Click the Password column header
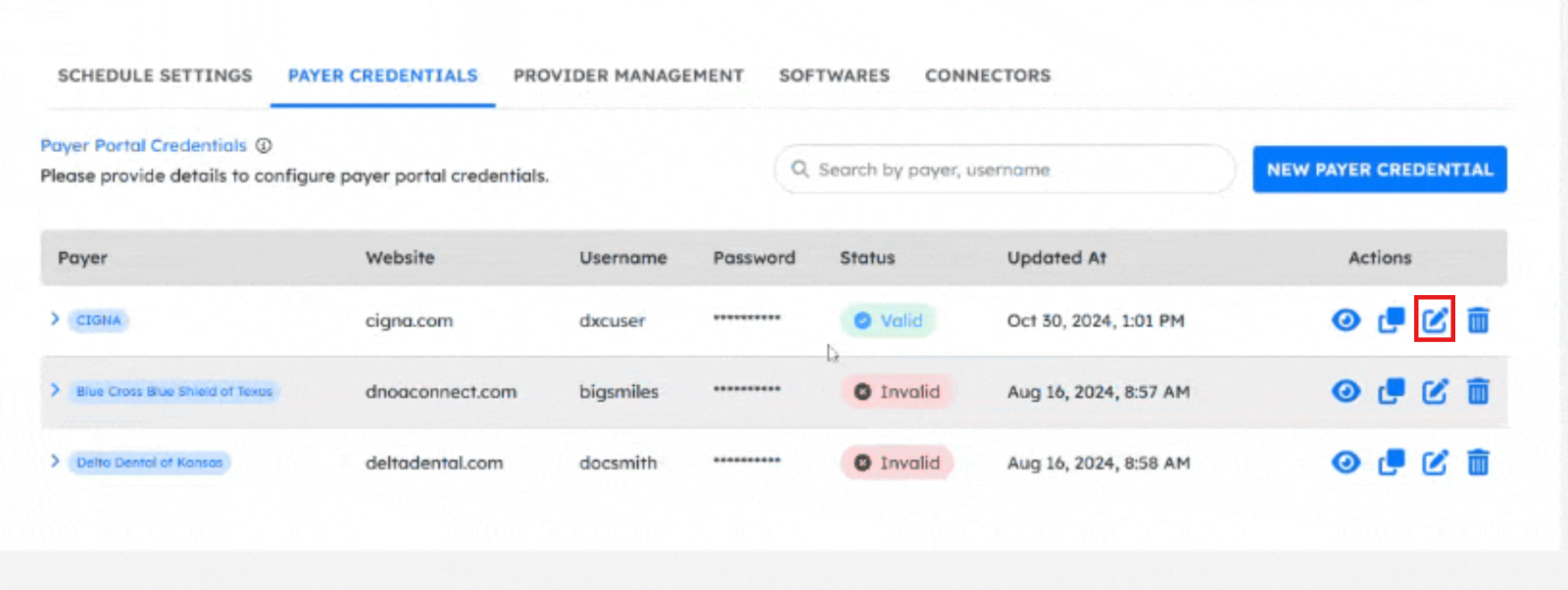 pos(754,258)
